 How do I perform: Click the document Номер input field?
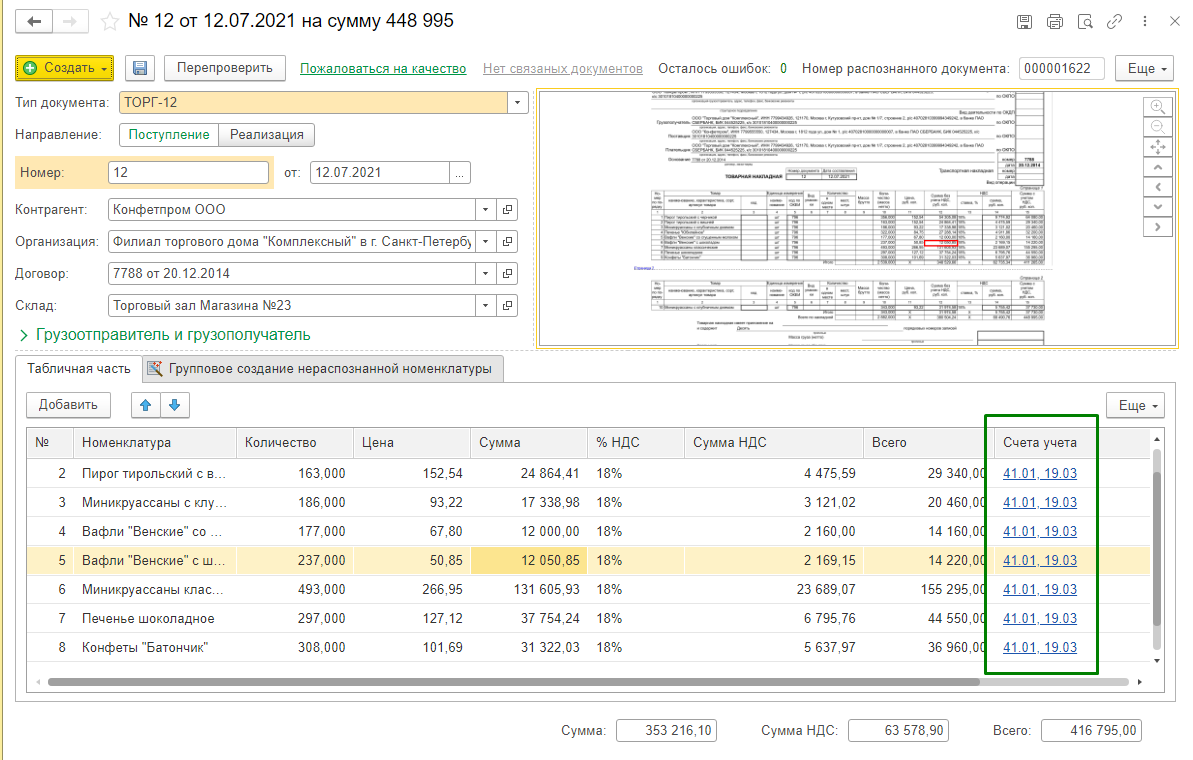tap(188, 173)
